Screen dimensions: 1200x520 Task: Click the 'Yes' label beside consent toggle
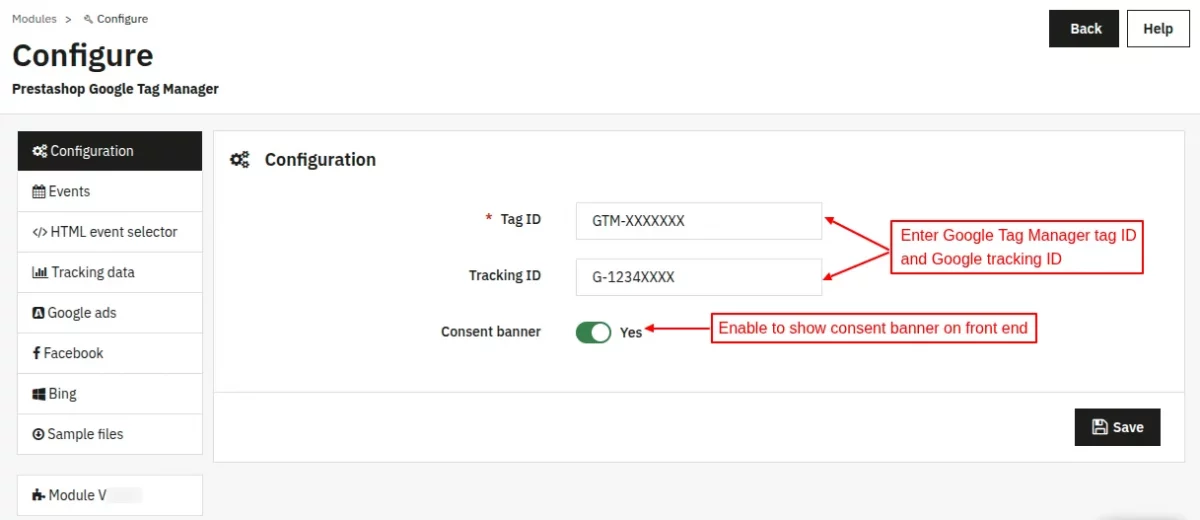631,332
